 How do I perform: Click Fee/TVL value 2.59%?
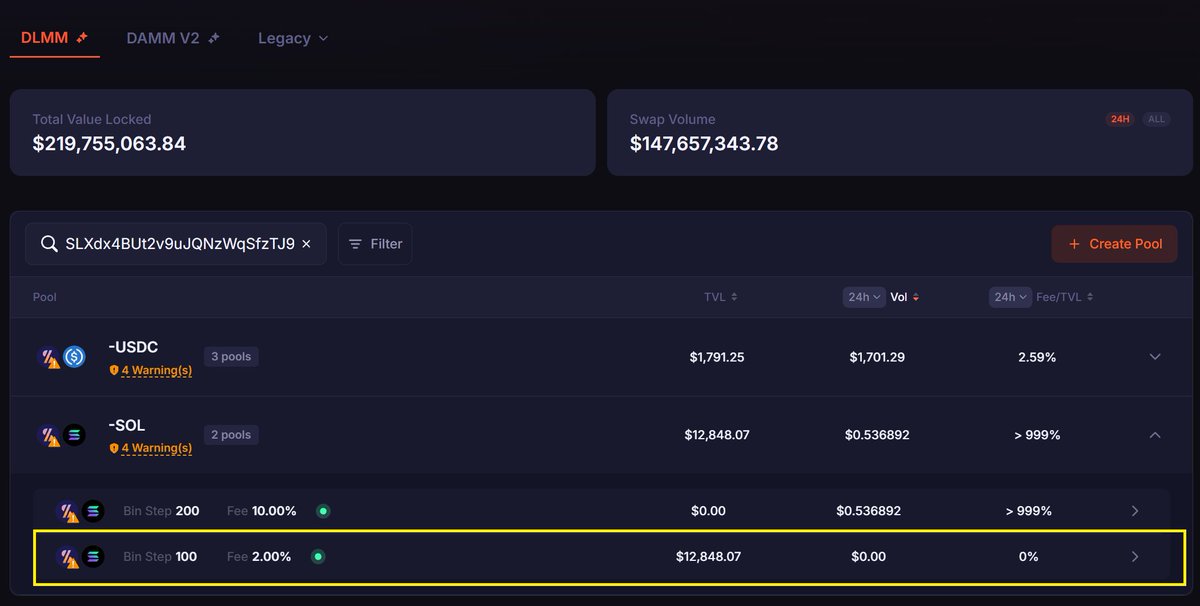1037,357
